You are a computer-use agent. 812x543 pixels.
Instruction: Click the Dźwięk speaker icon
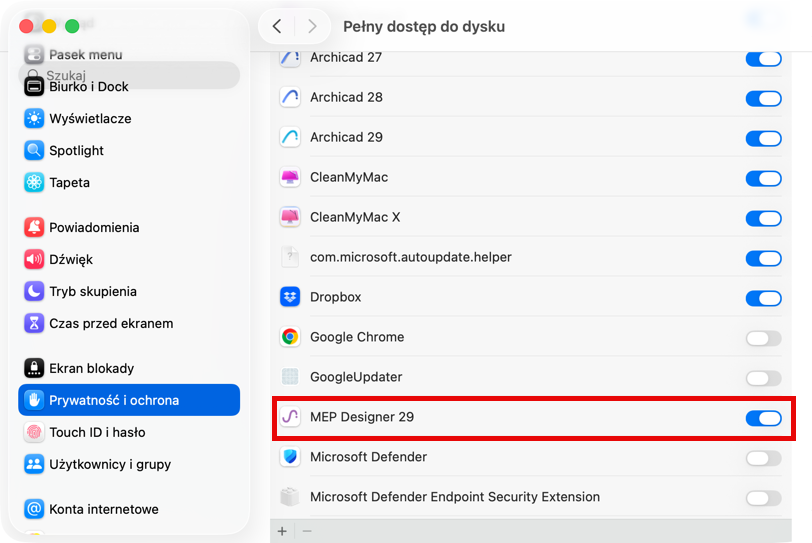[34, 259]
